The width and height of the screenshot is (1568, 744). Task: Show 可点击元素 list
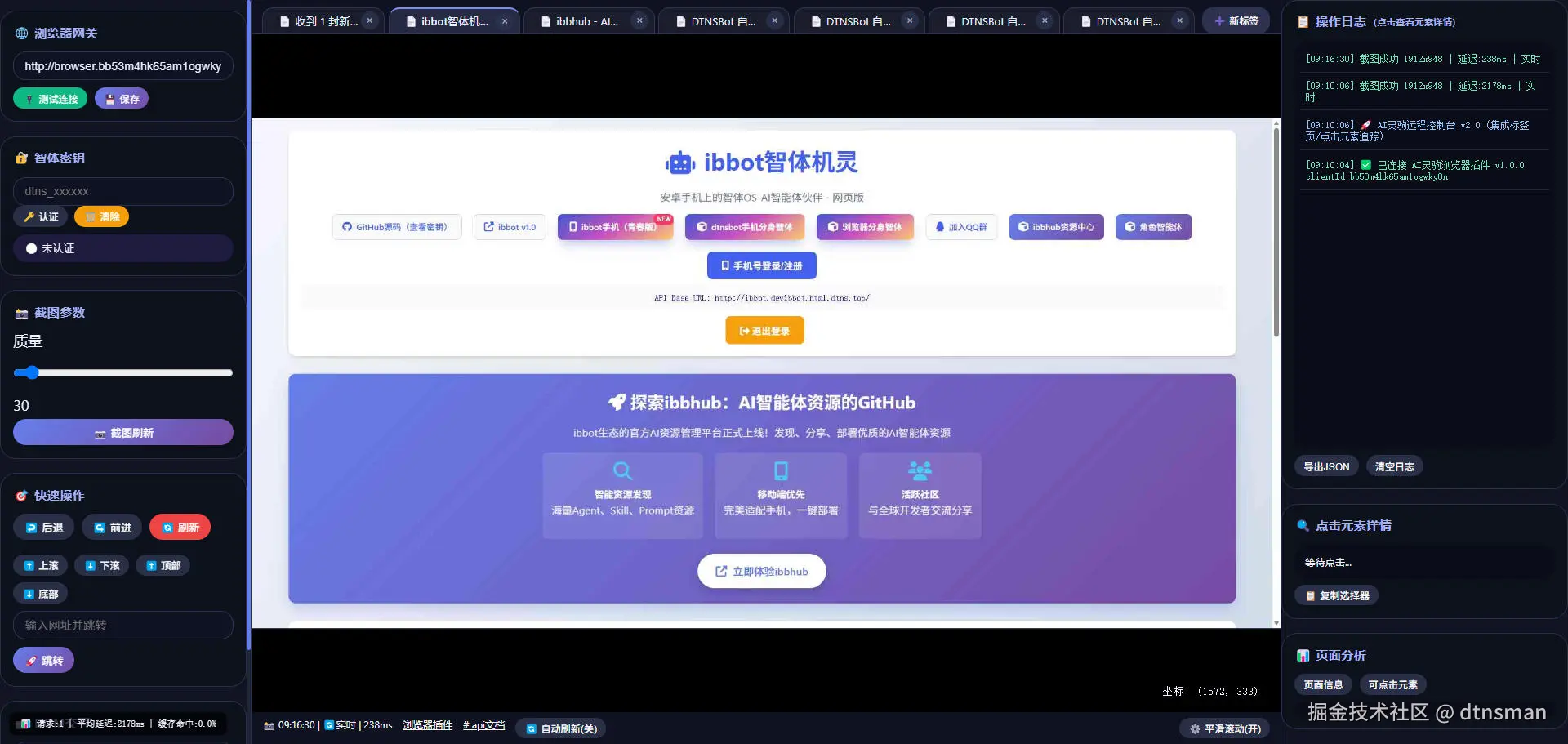click(1392, 684)
